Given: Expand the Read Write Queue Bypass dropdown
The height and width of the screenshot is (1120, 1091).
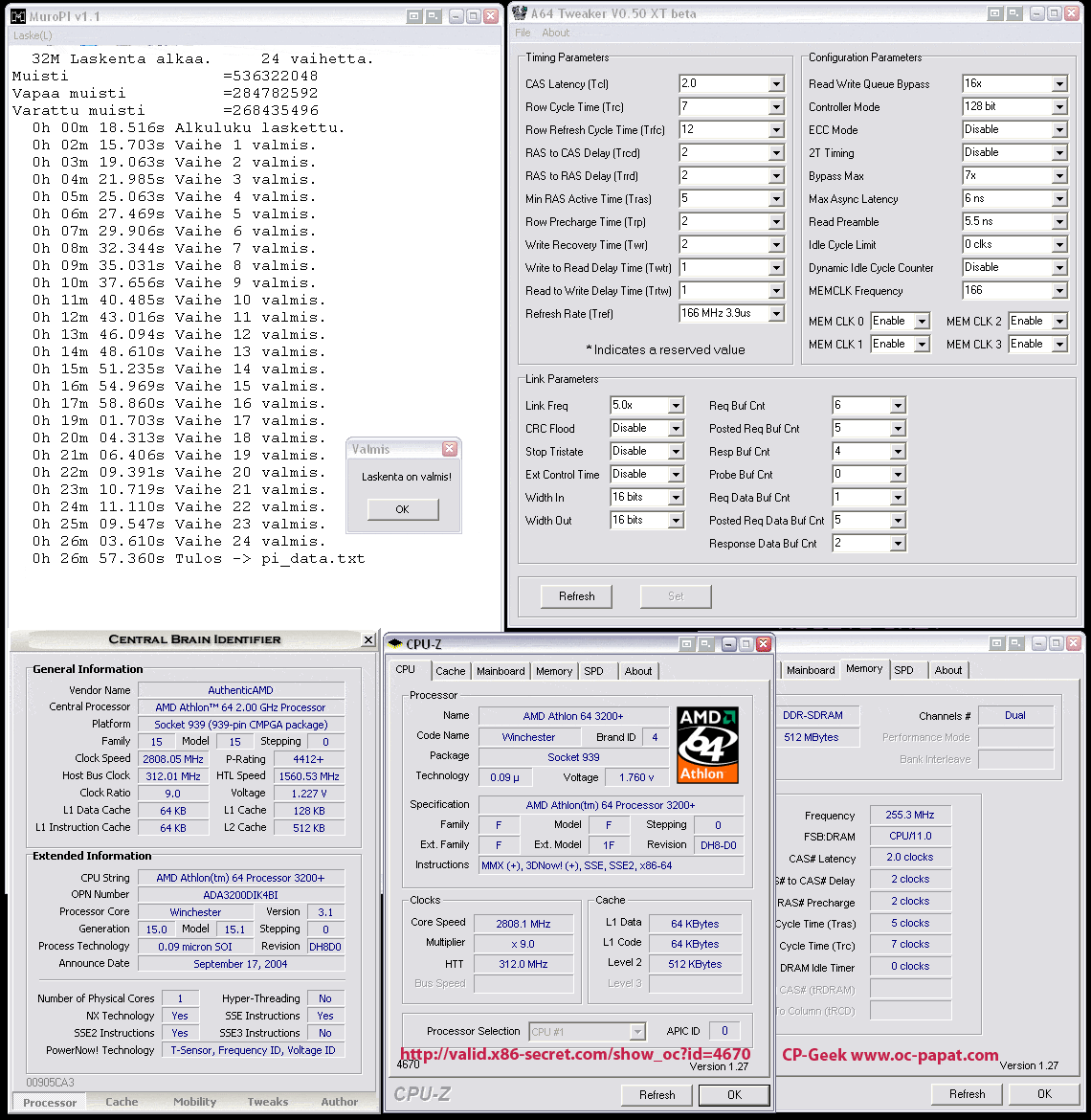Looking at the screenshot, I should pyautogui.click(x=1059, y=84).
